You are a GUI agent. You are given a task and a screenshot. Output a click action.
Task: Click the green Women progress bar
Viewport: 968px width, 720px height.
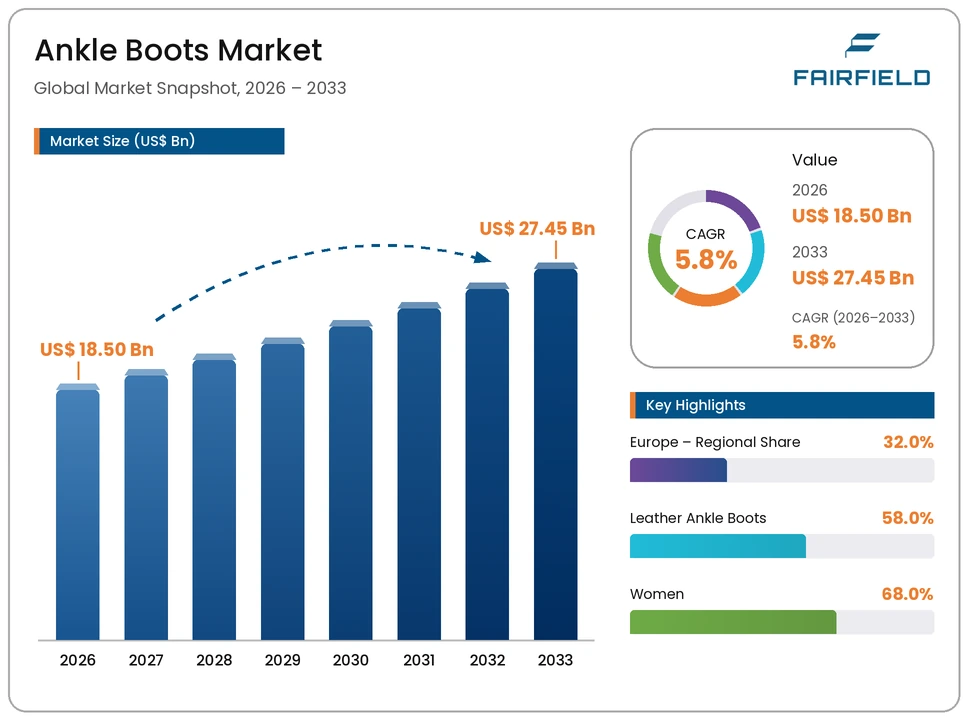(x=733, y=622)
